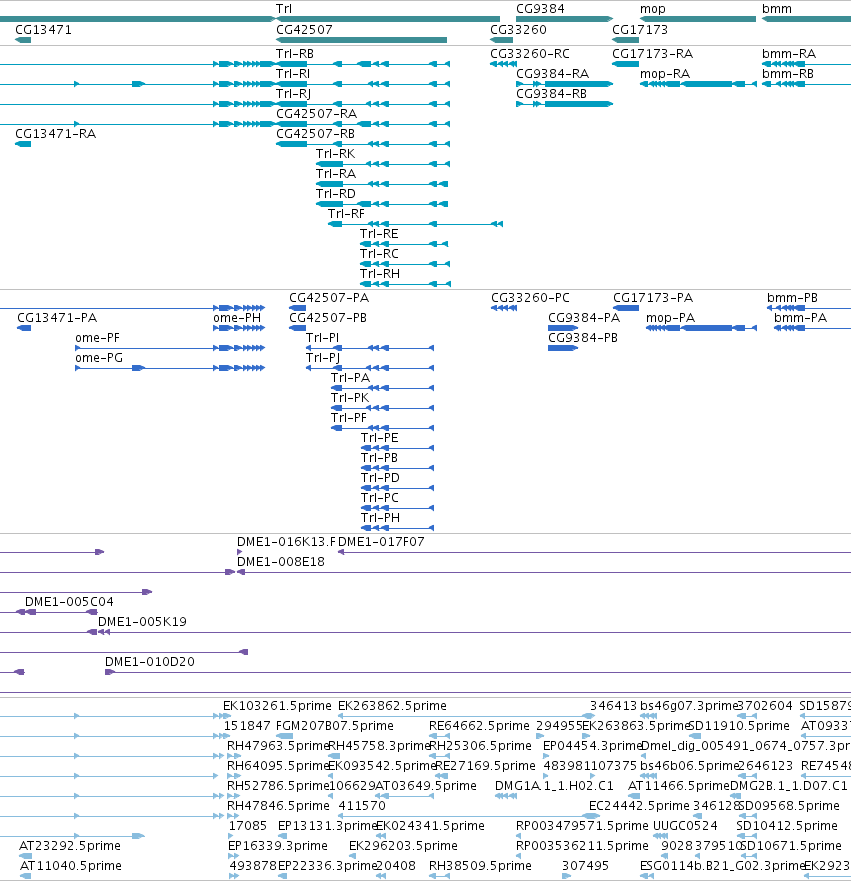Click the DME1-005C04 clone label
This screenshot has height=881, width=851.
pos(69,602)
